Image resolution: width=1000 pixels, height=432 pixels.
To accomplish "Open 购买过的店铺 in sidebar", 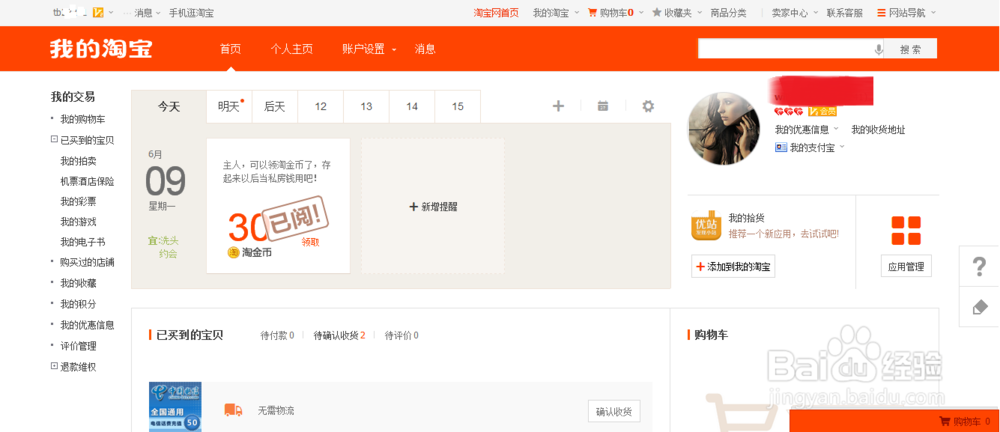I will coord(87,262).
